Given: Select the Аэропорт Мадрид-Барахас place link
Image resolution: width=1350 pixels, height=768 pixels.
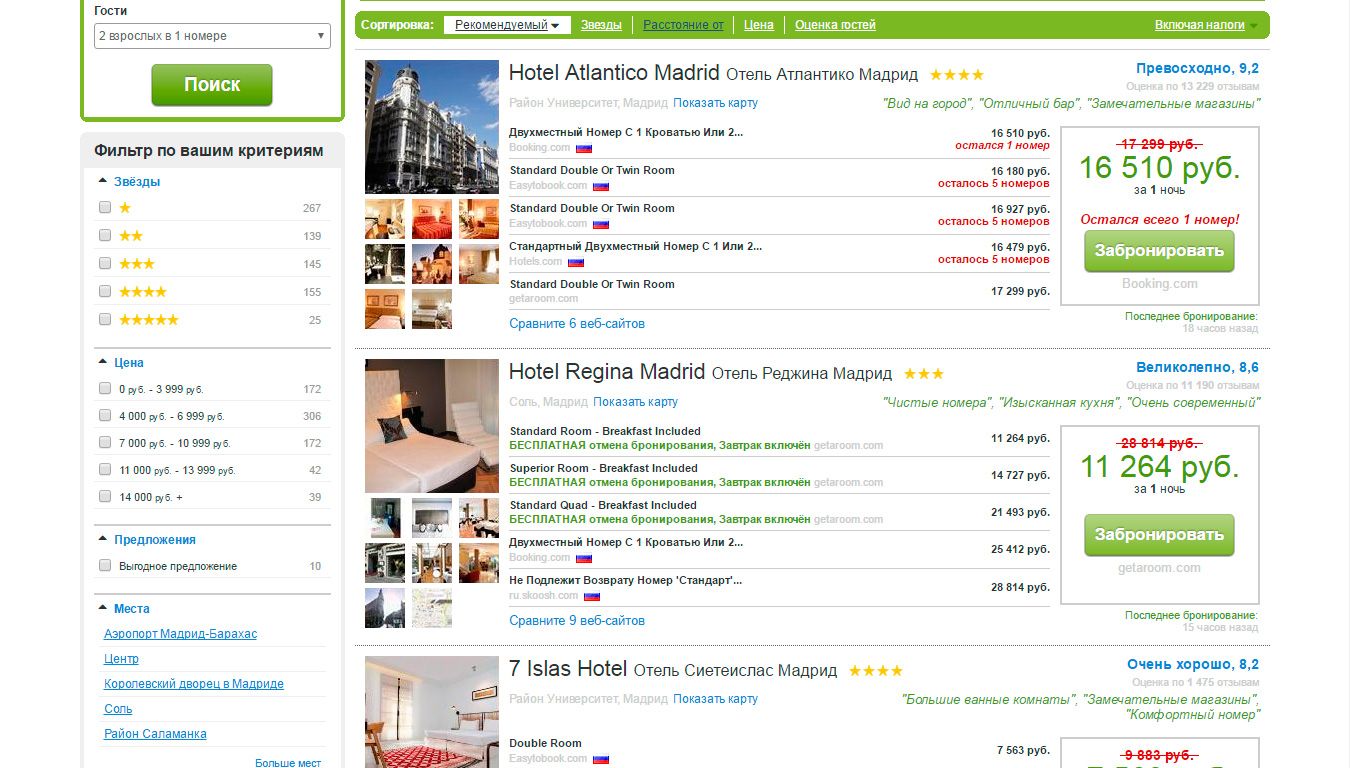Looking at the screenshot, I should 180,634.
